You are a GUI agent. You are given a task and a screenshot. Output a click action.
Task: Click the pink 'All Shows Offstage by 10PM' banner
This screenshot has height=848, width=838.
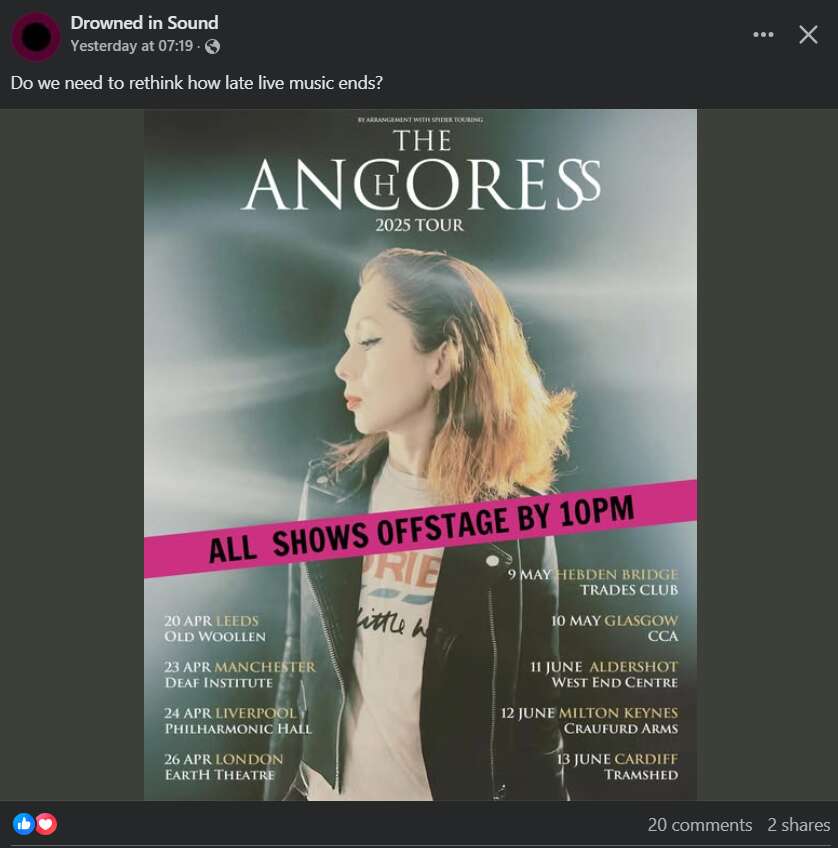420,528
